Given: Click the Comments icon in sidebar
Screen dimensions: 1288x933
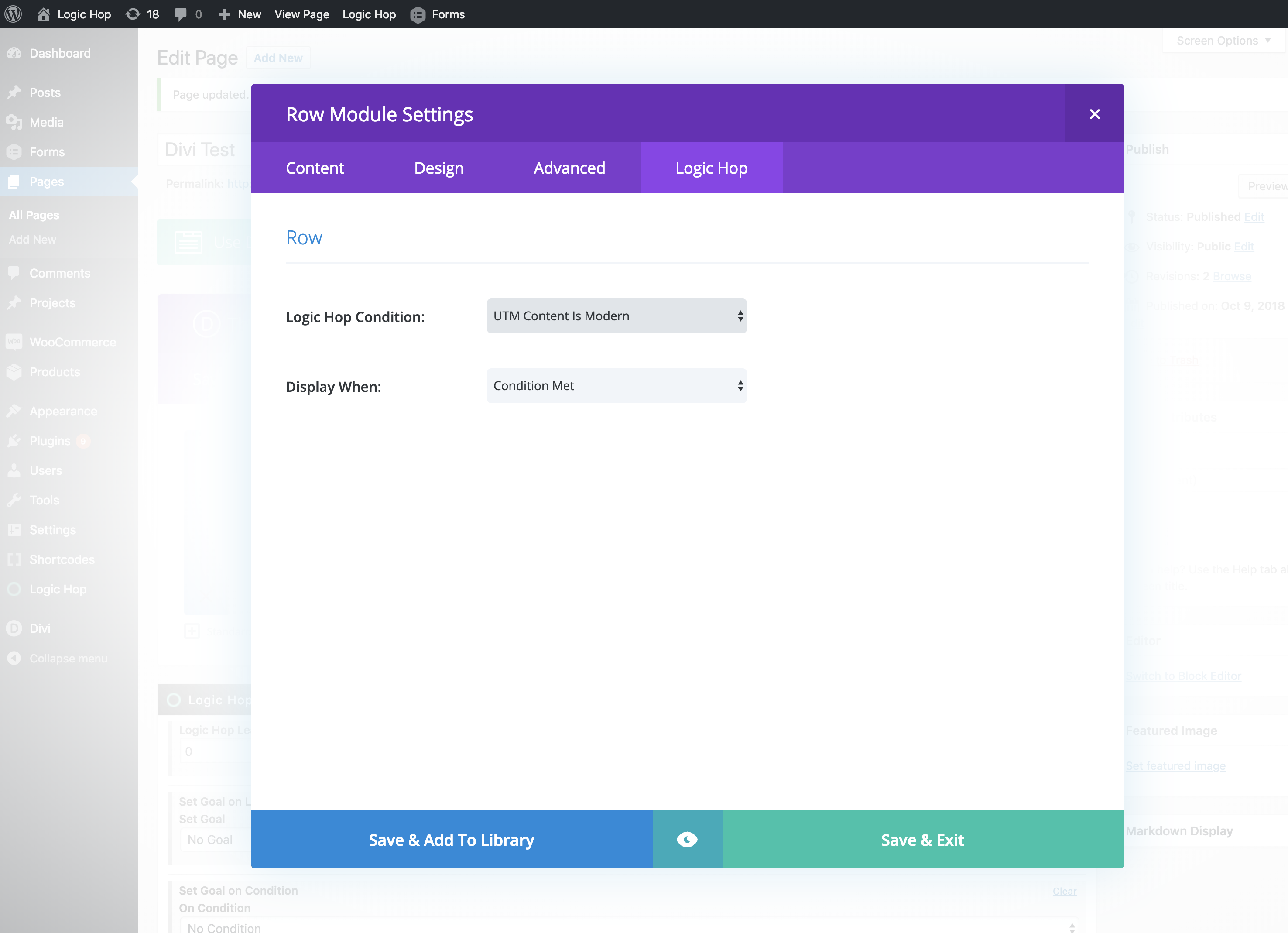Looking at the screenshot, I should pos(14,273).
